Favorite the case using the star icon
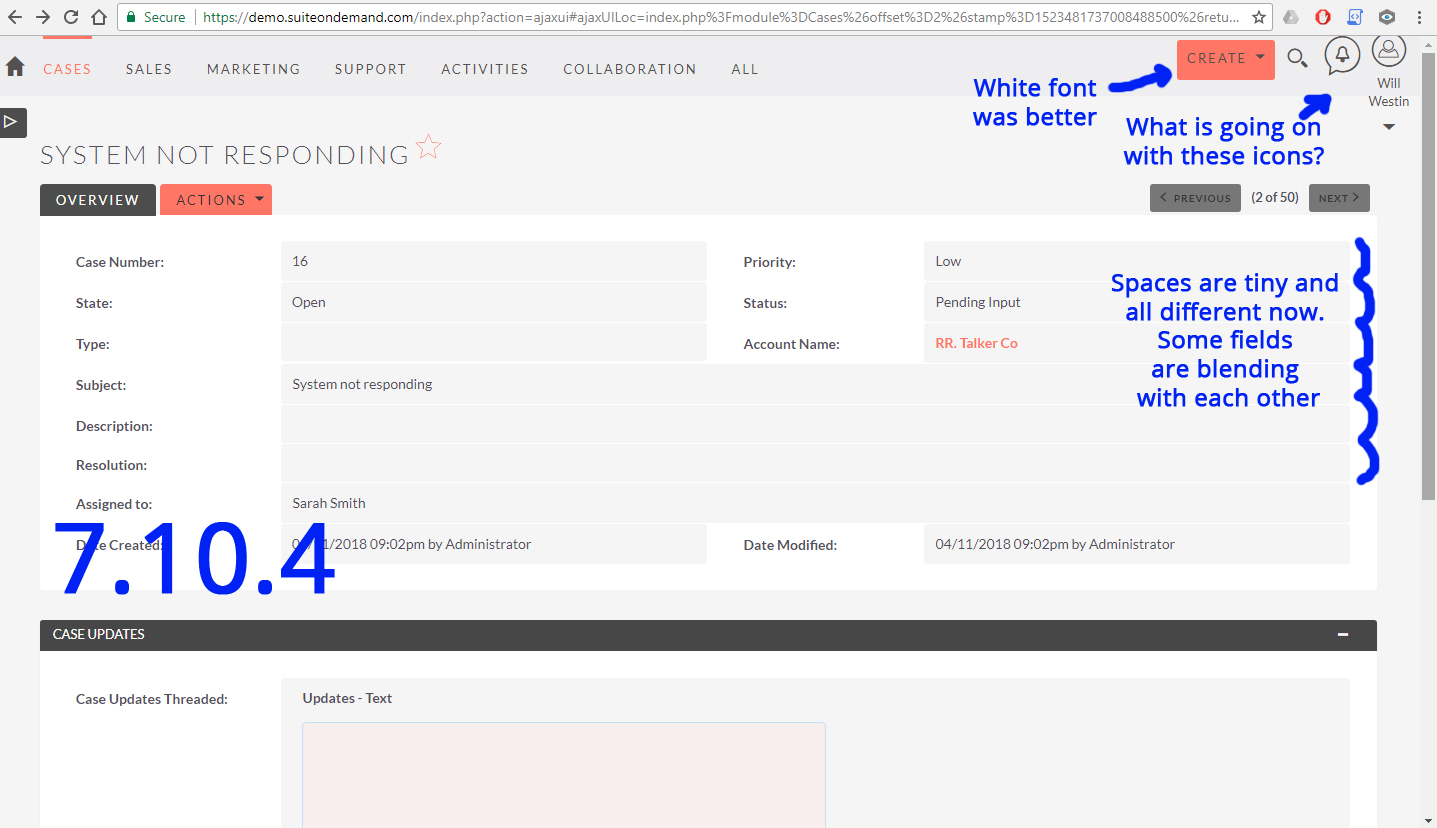The width and height of the screenshot is (1437, 828). pos(428,146)
